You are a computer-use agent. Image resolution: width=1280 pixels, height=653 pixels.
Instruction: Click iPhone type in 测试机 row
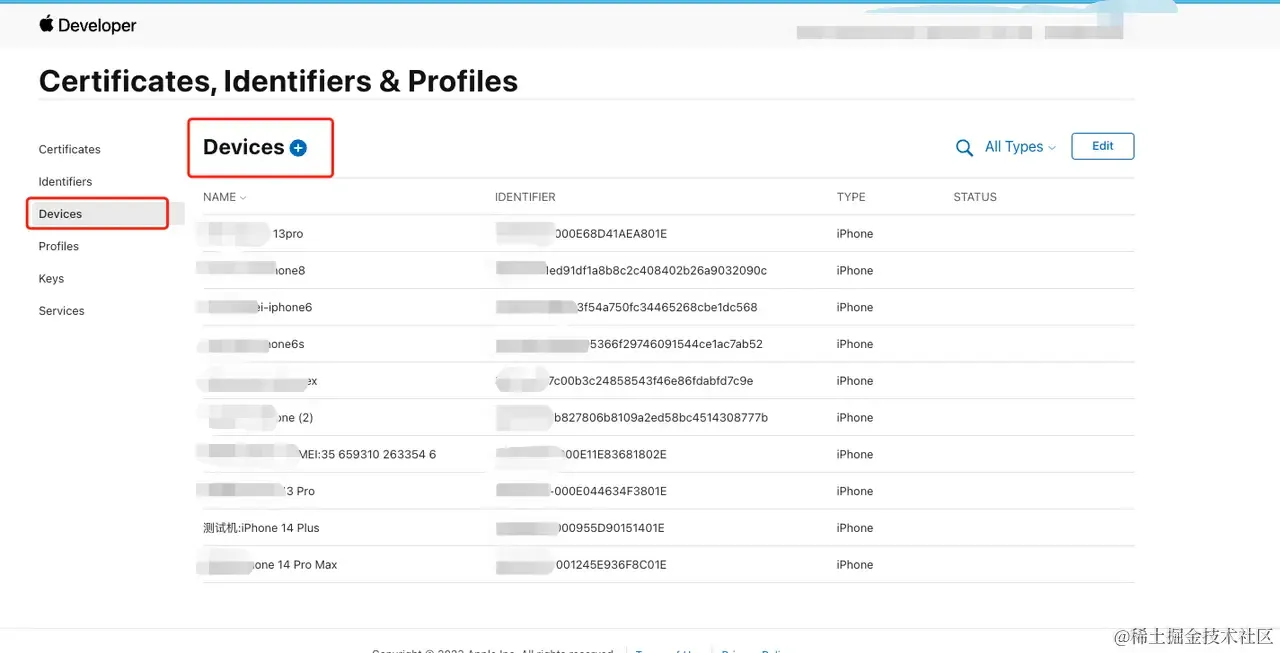coord(855,528)
